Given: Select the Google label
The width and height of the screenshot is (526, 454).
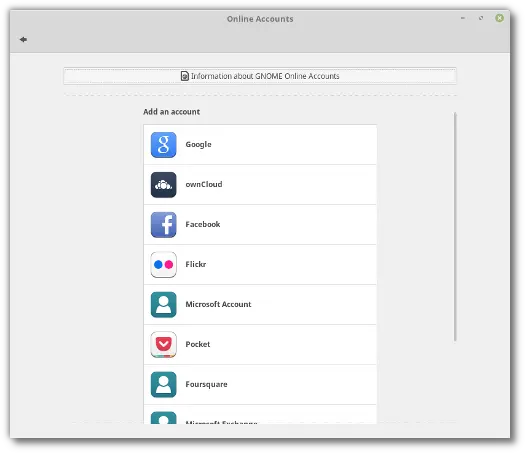Looking at the screenshot, I should (198, 144).
